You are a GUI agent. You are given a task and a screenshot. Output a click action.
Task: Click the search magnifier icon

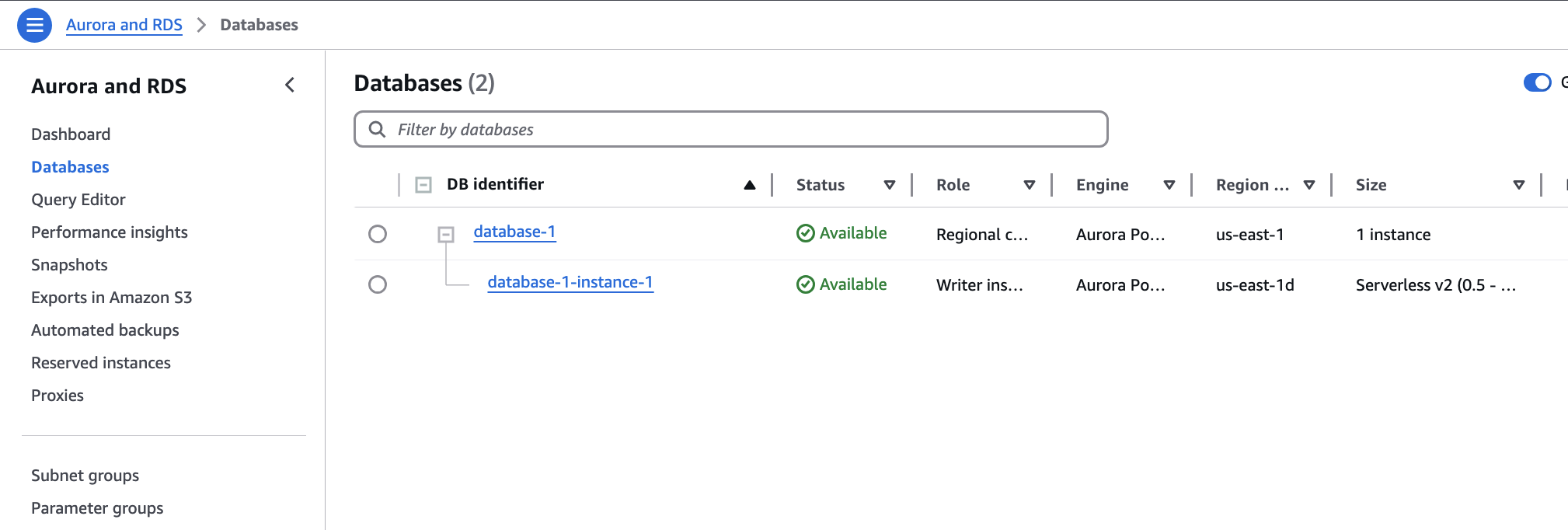point(377,129)
